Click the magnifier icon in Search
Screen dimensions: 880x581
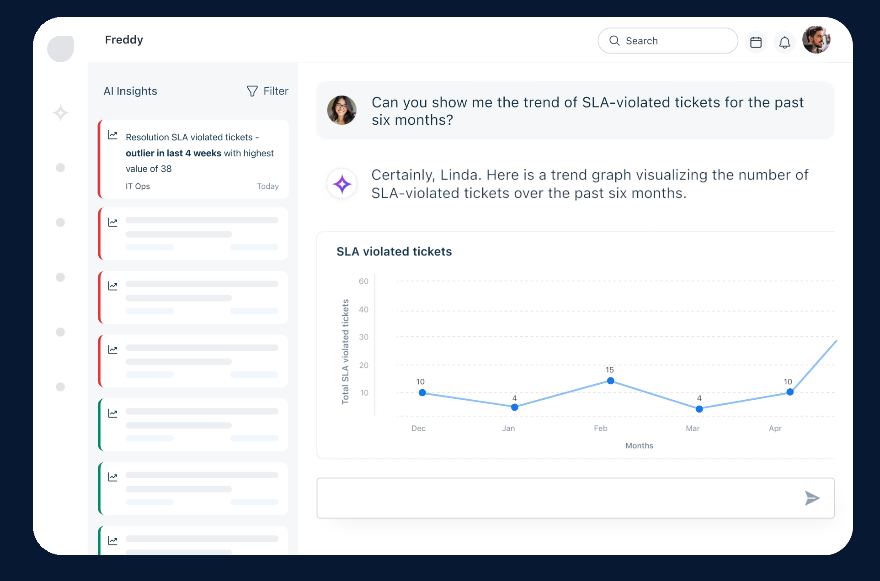point(615,40)
